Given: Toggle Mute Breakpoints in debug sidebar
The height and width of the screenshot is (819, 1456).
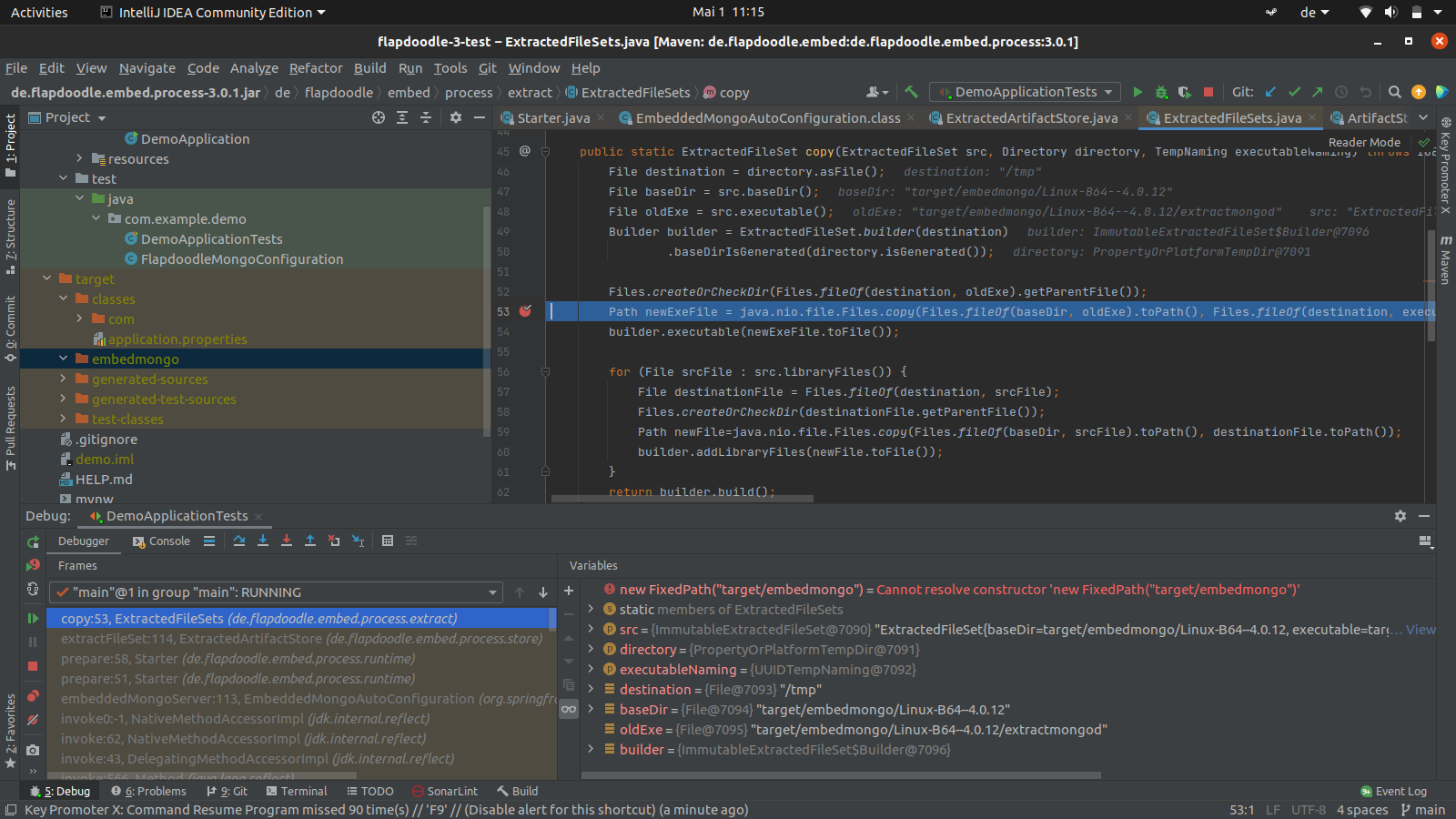Looking at the screenshot, I should tap(33, 720).
